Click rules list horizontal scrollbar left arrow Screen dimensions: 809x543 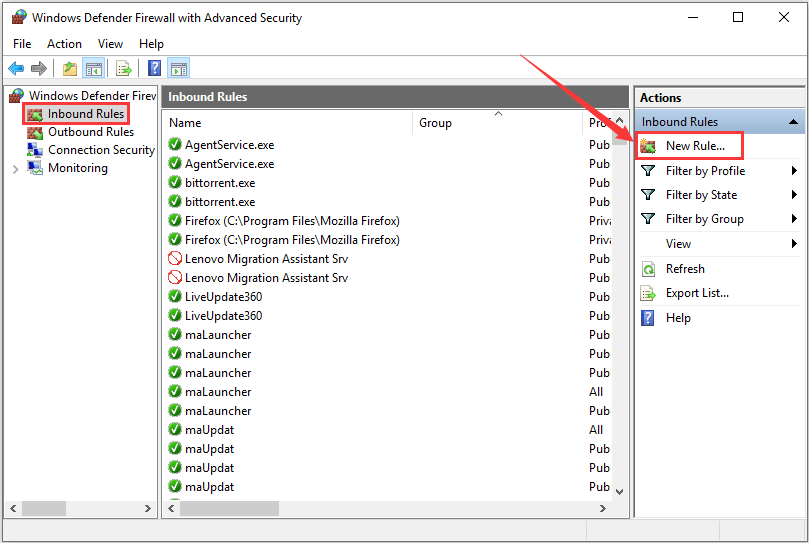[x=171, y=508]
